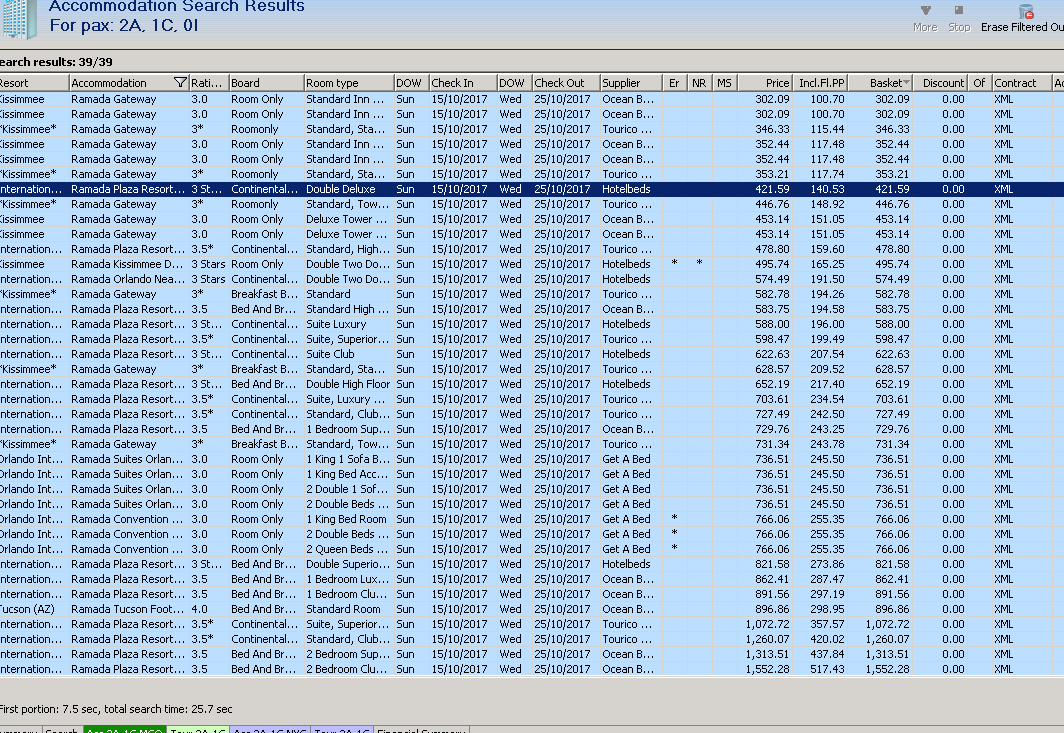This screenshot has height=733, width=1064.
Task: Click the 1 Bedroom Lux... room cell
Action: click(348, 579)
